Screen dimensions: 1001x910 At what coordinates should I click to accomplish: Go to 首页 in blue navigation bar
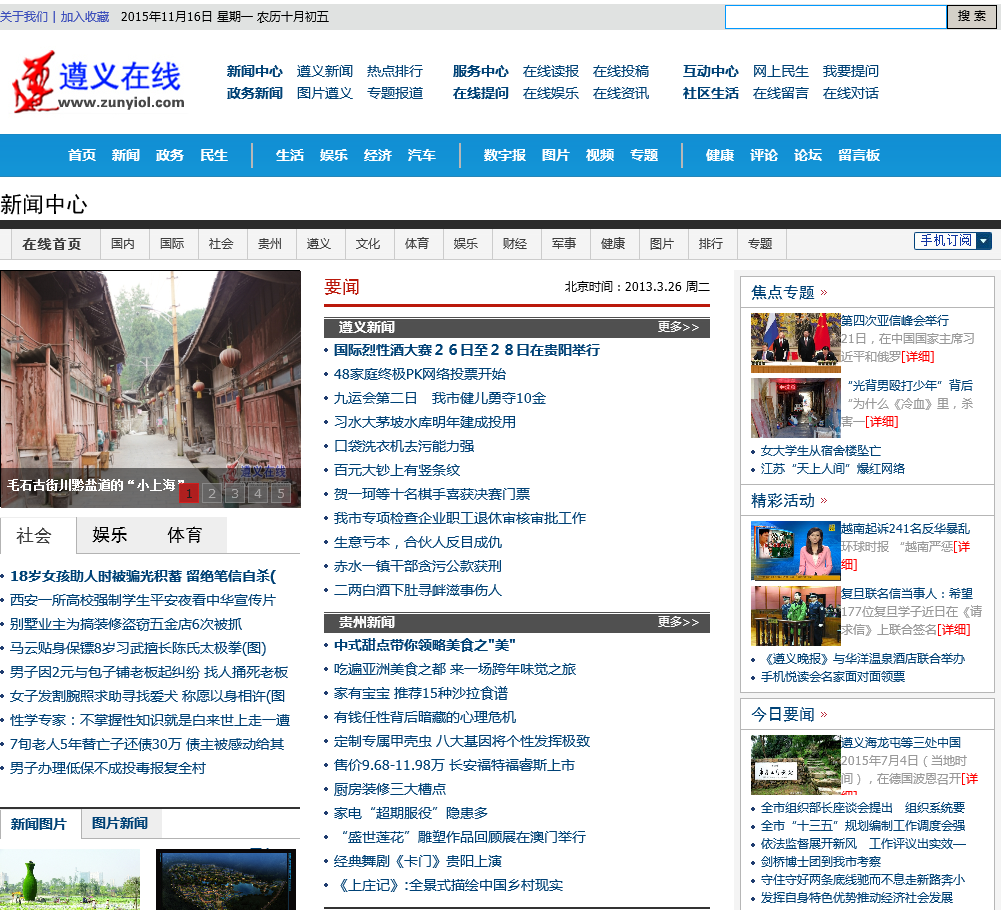pyautogui.click(x=82, y=155)
